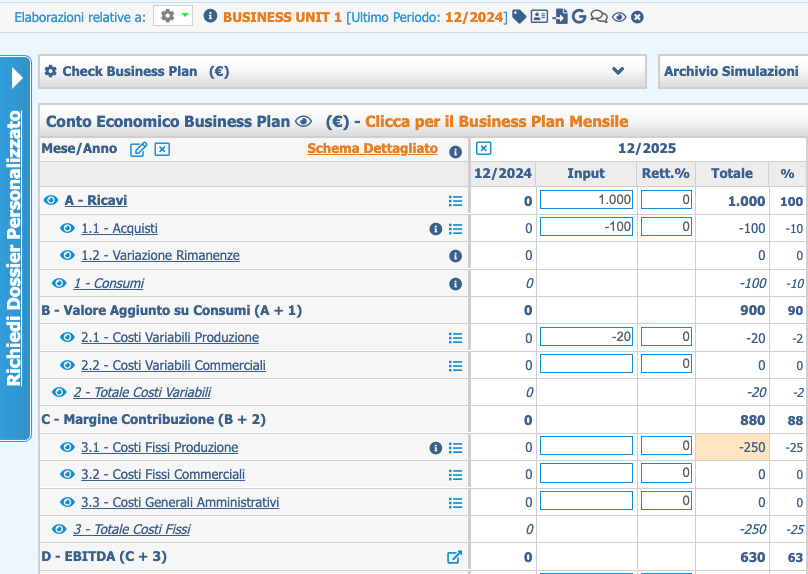The width and height of the screenshot is (808, 574).
Task: Open A - Ricavi link
Action: click(x=96, y=200)
